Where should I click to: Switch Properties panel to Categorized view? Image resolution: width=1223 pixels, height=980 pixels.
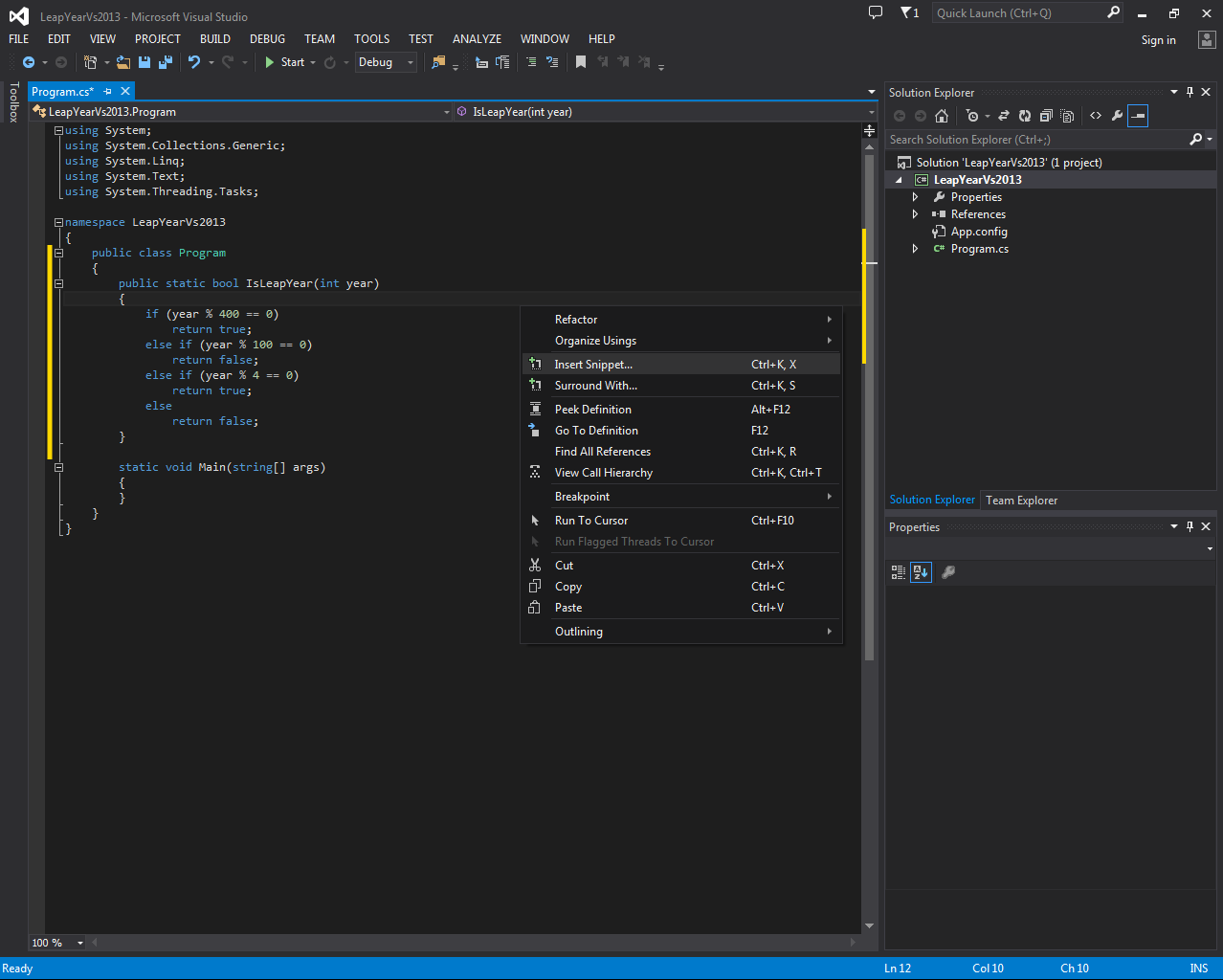pos(898,571)
